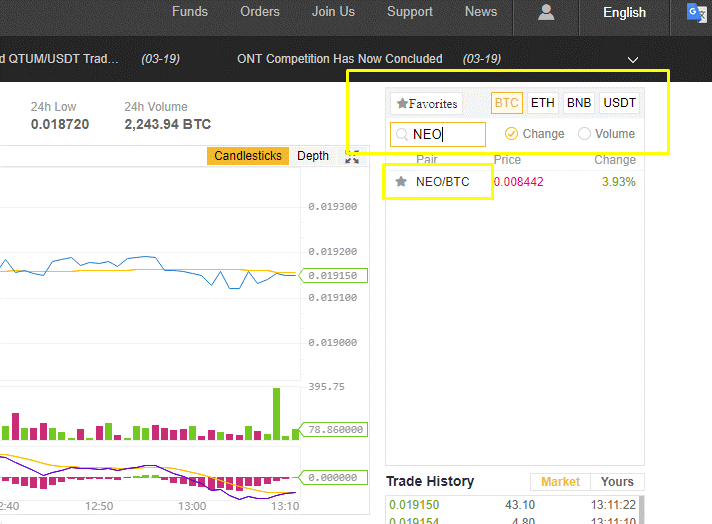Viewport: 712px width, 524px height.
Task: Click the magnifier icon in search box
Action: [401, 134]
